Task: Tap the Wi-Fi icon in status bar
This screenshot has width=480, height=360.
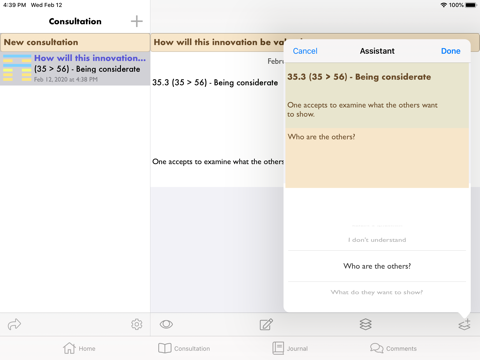Action: click(444, 5)
